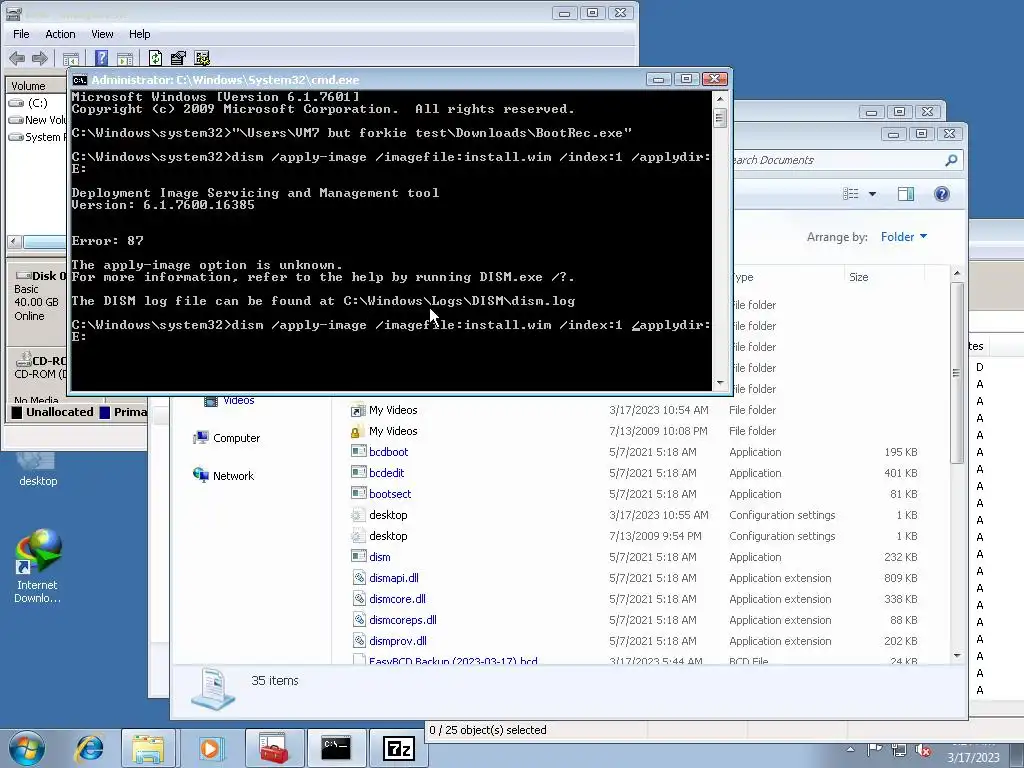Select the dism application file
Screen dimensions: 1024x768
click(x=635, y=557)
